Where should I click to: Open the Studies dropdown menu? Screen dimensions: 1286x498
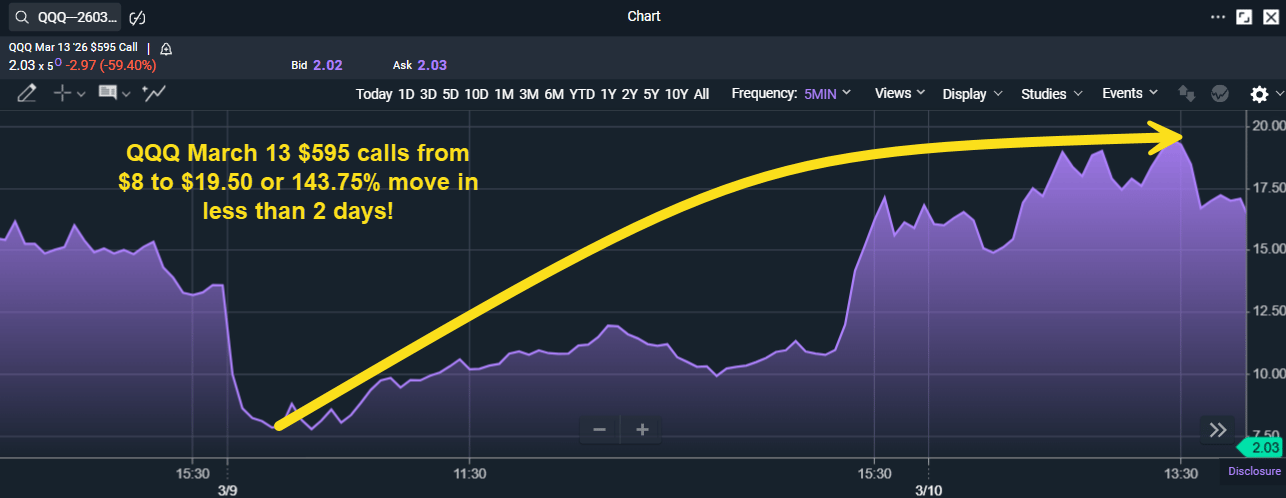[x=1051, y=94]
